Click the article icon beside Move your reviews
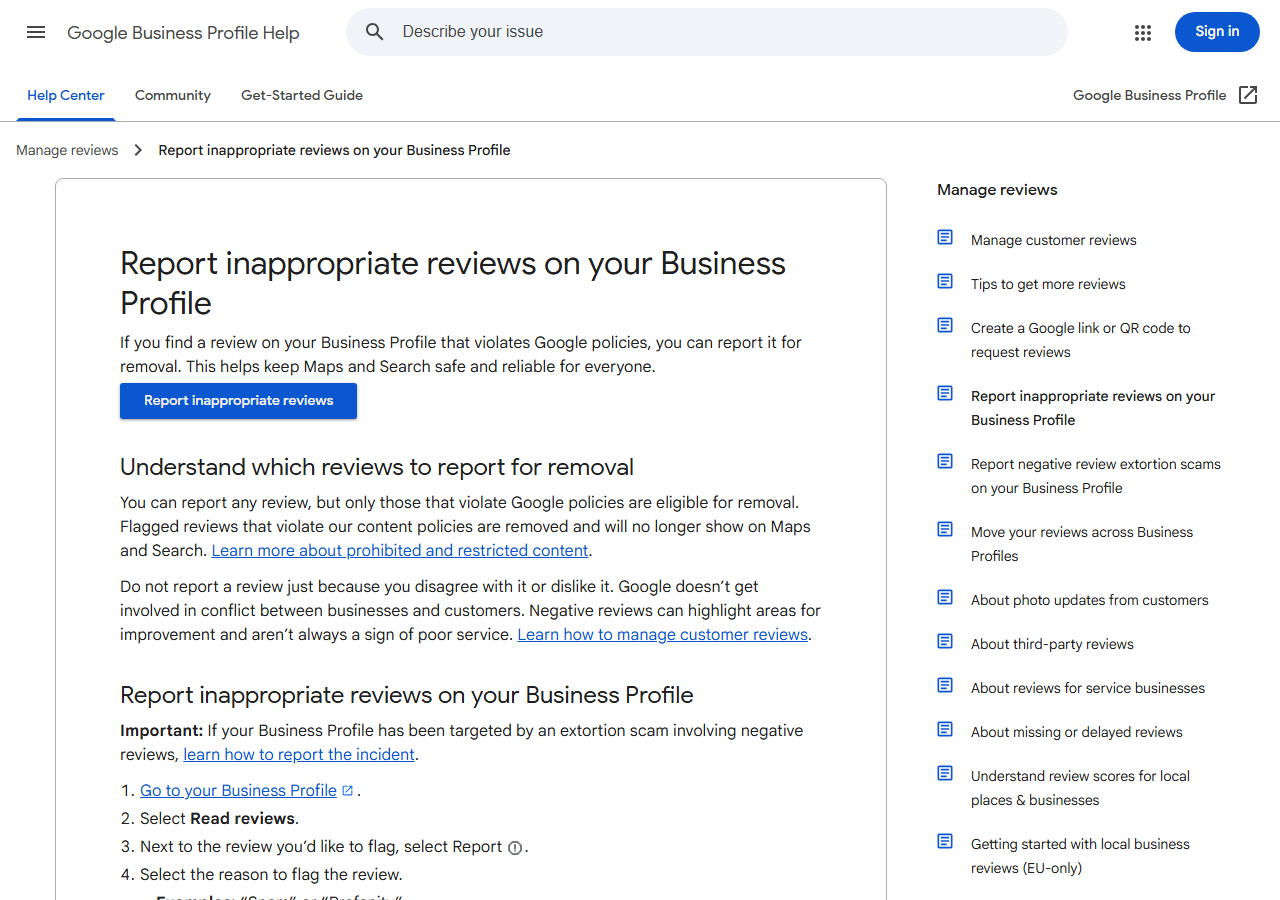Image resolution: width=1280 pixels, height=900 pixels. point(945,529)
